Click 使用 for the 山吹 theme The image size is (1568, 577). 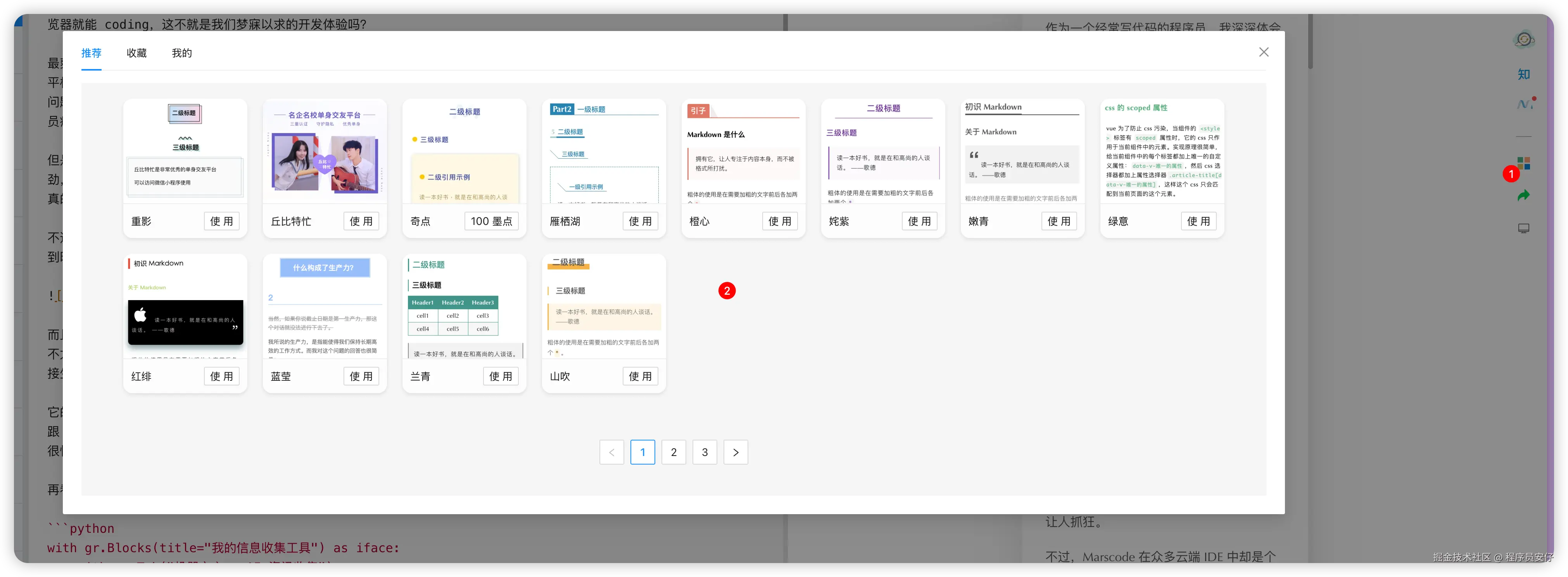640,376
